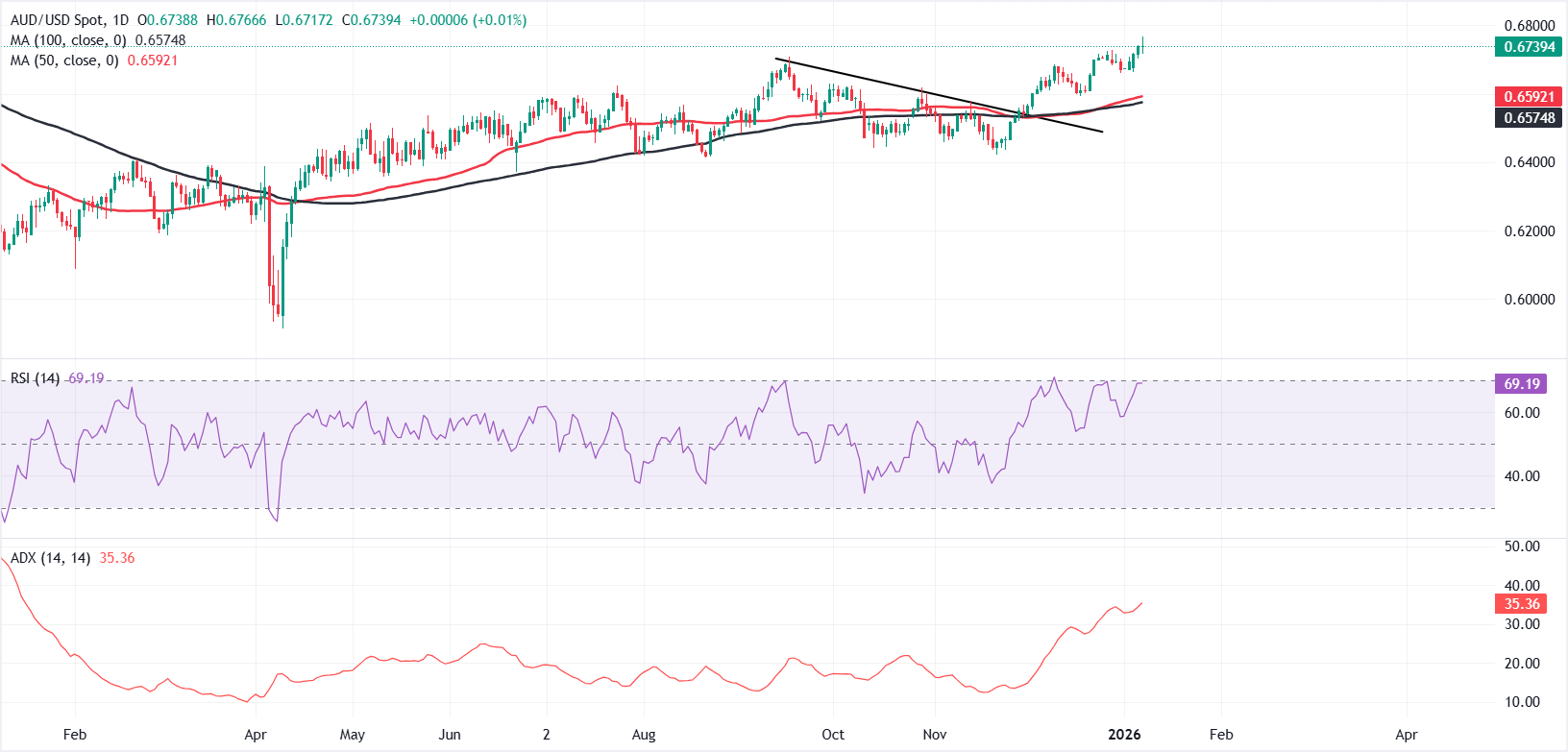Select the MA (50, close, 0) legend
The height and width of the screenshot is (752, 1568).
pos(64,61)
